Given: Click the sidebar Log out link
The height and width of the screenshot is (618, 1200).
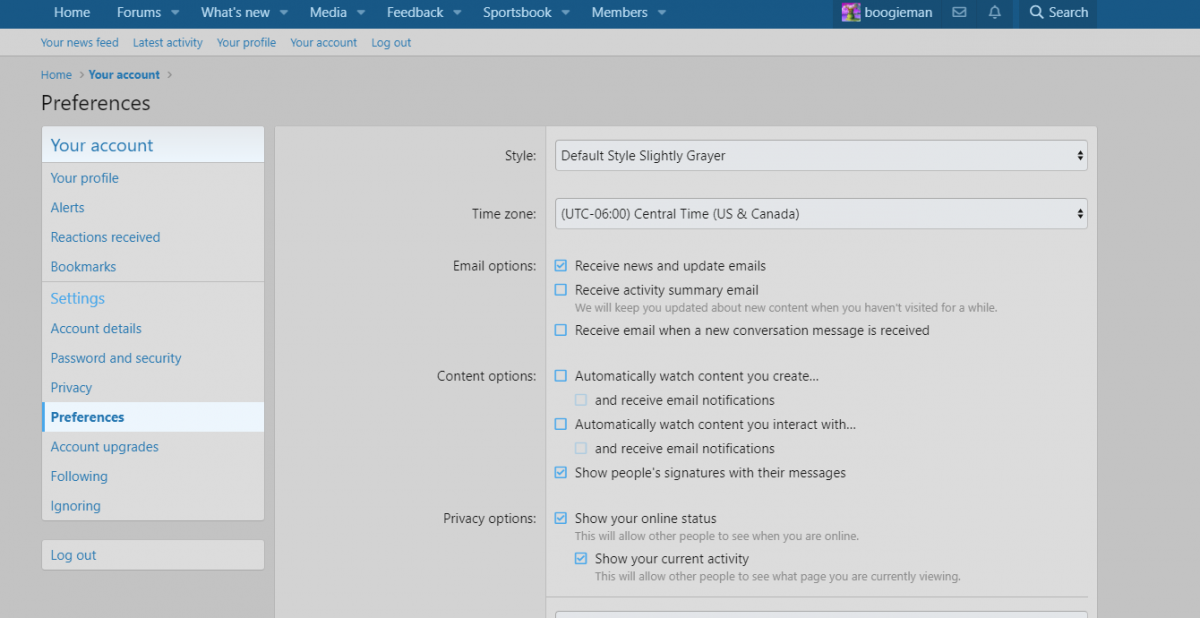Looking at the screenshot, I should [x=74, y=555].
